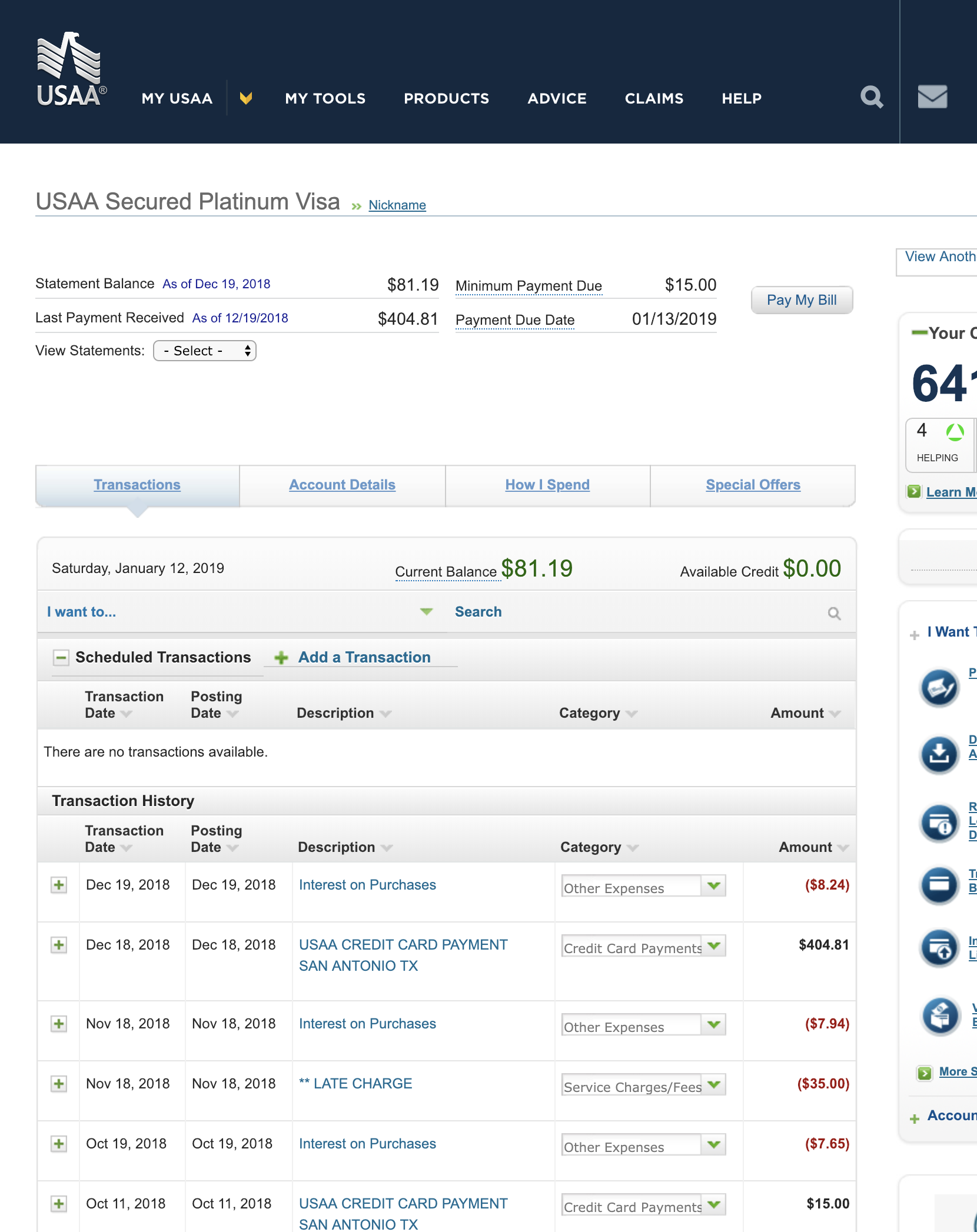Click the credit card sidebar icon
The image size is (977, 1232).
pyautogui.click(x=939, y=885)
